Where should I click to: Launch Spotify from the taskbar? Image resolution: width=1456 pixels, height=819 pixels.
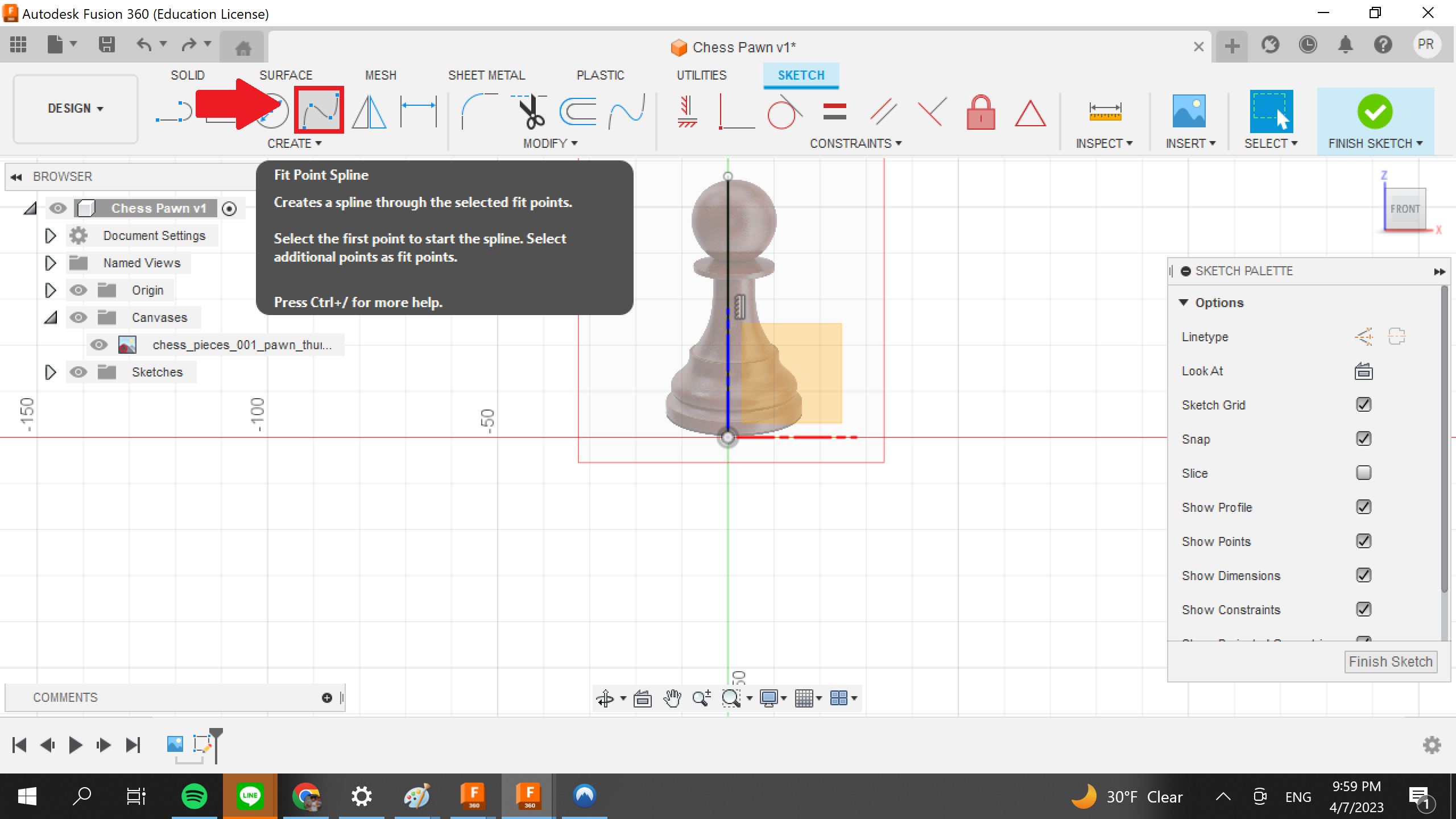pyautogui.click(x=193, y=796)
